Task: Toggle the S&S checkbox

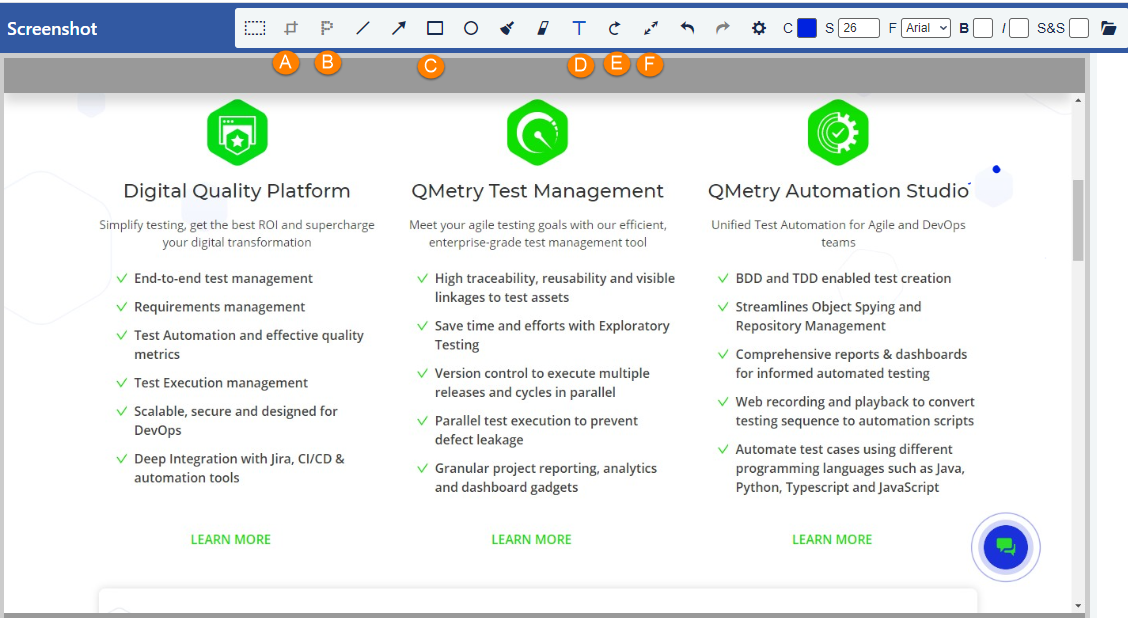Action: 1079,27
